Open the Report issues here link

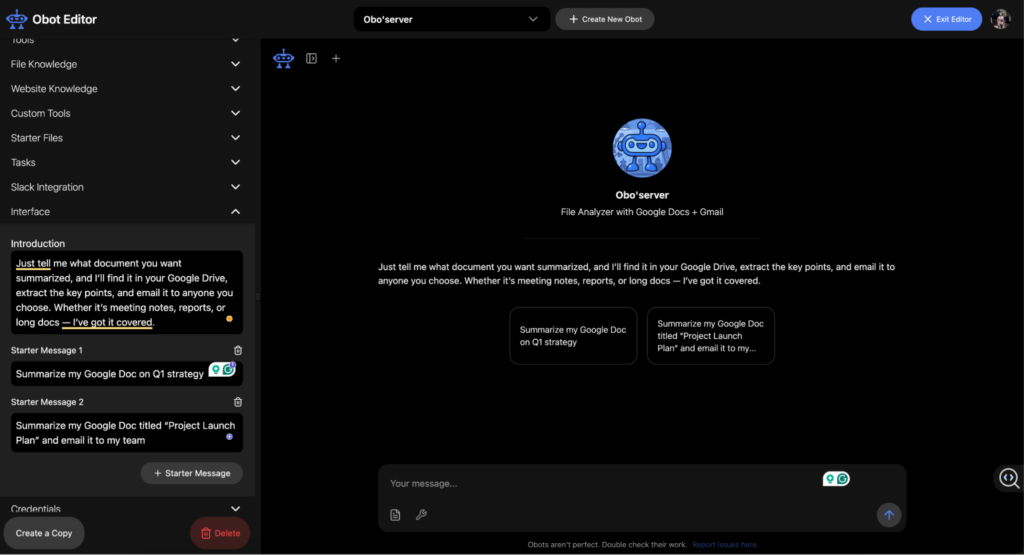pos(724,545)
